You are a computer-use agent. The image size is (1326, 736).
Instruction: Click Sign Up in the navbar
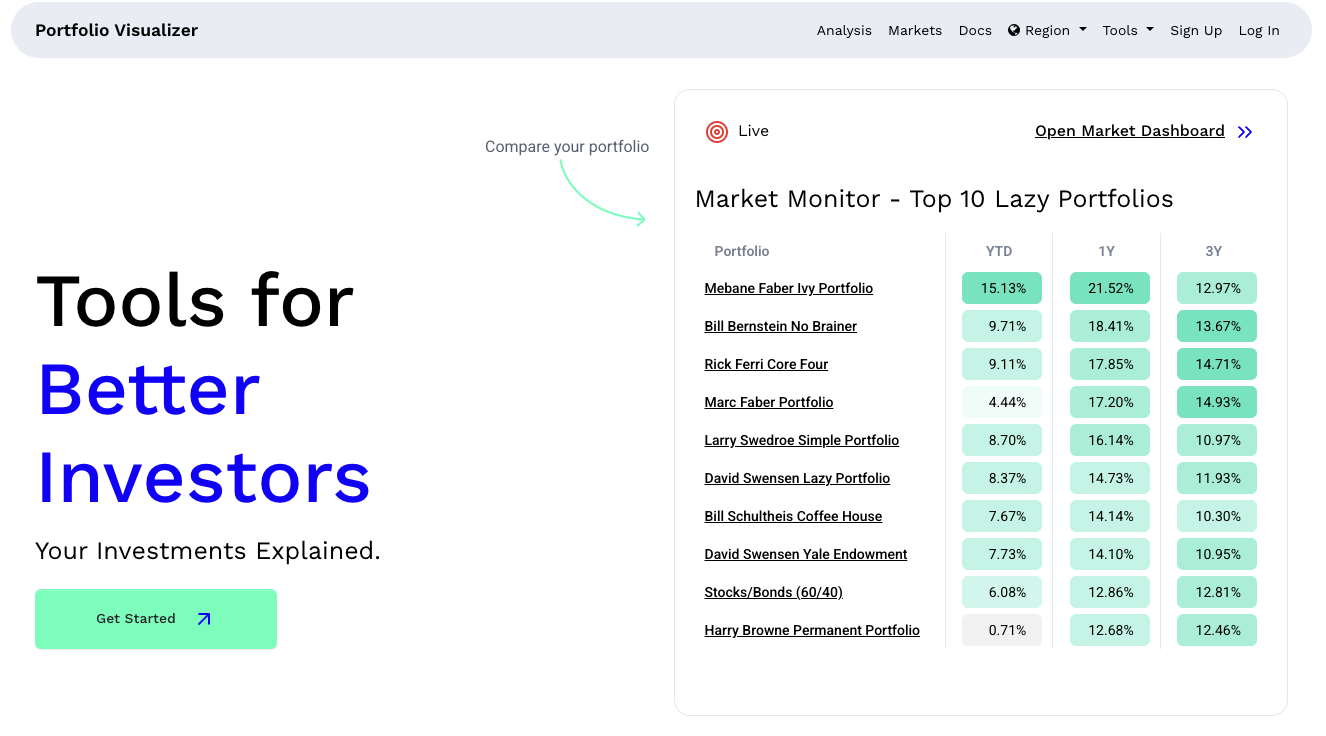[x=1196, y=30]
